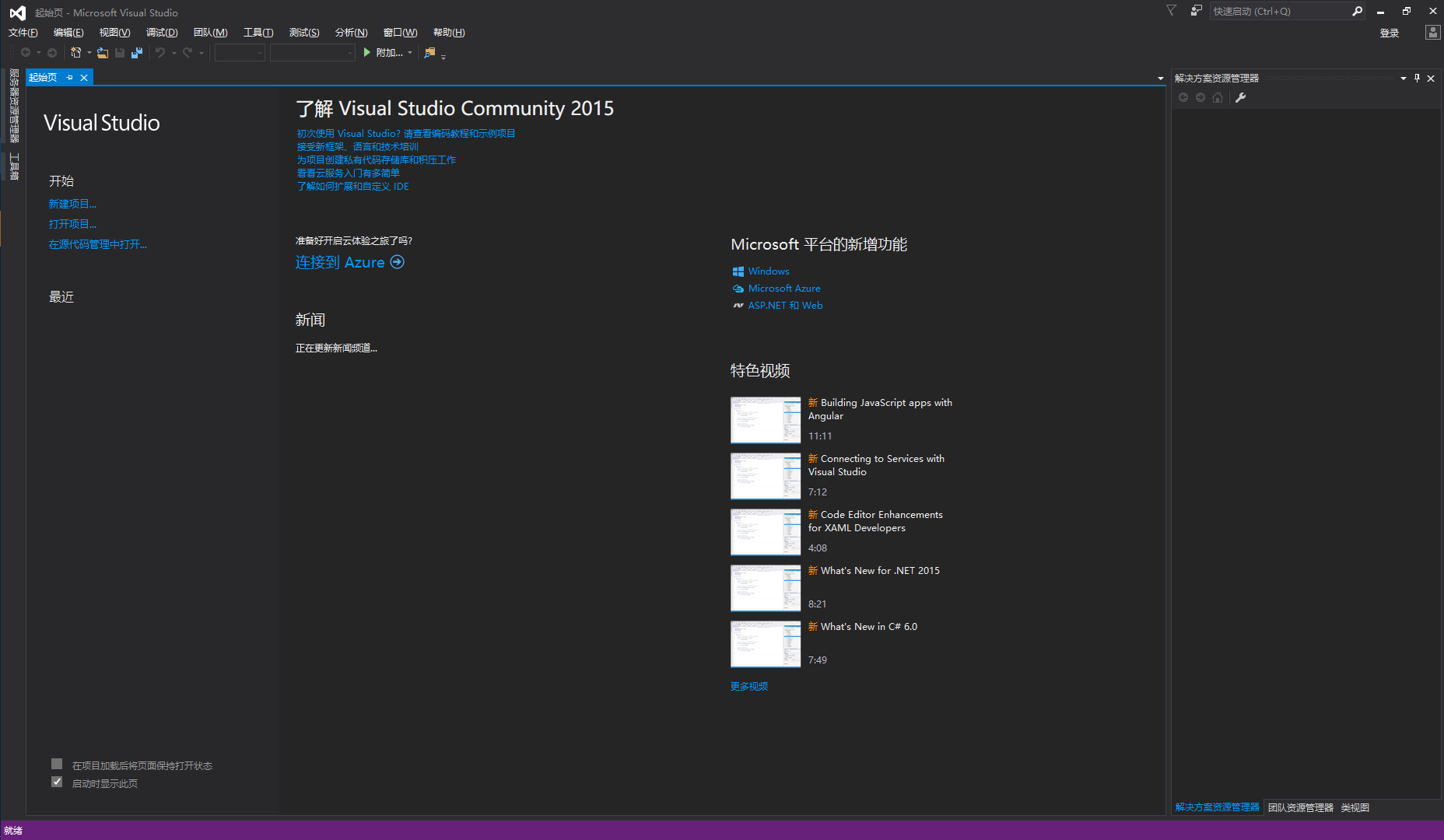Open the 更多视频 link
The height and width of the screenshot is (840, 1444).
(749, 686)
